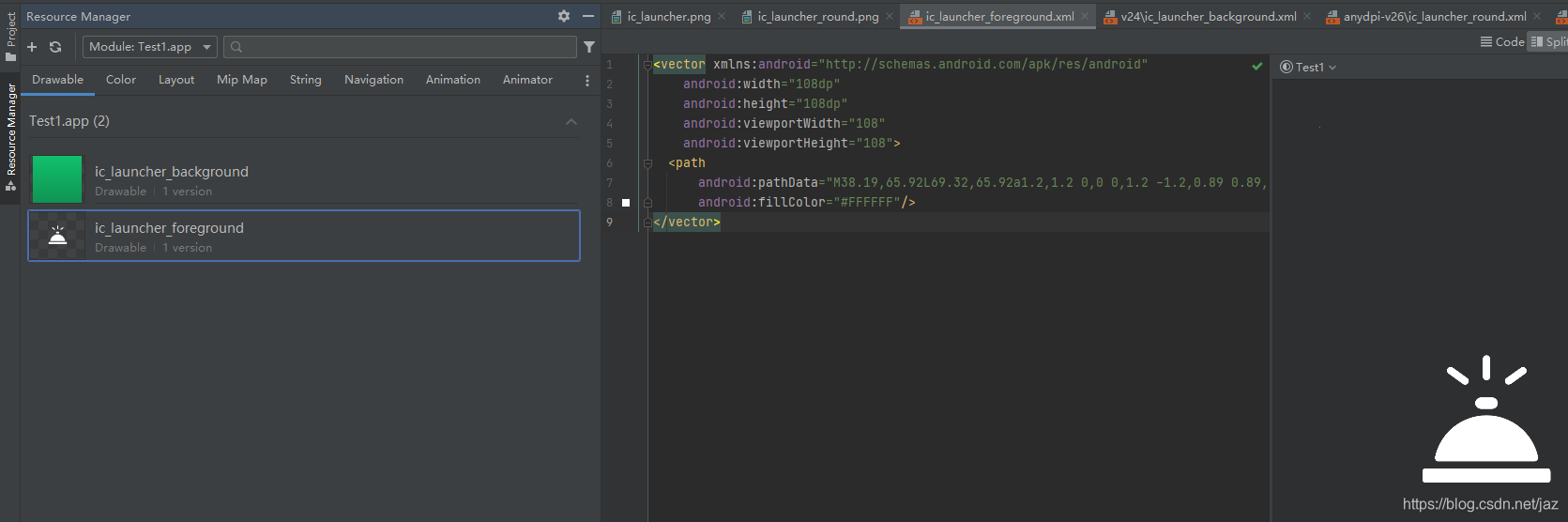The image size is (1568, 522).
Task: Click the ic_launcher_background resource name
Action: point(172,172)
